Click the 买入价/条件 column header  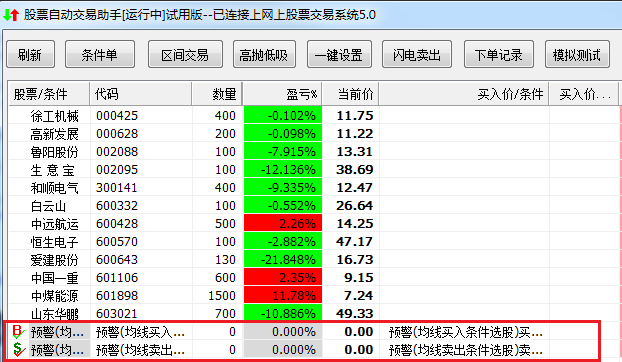464,94
